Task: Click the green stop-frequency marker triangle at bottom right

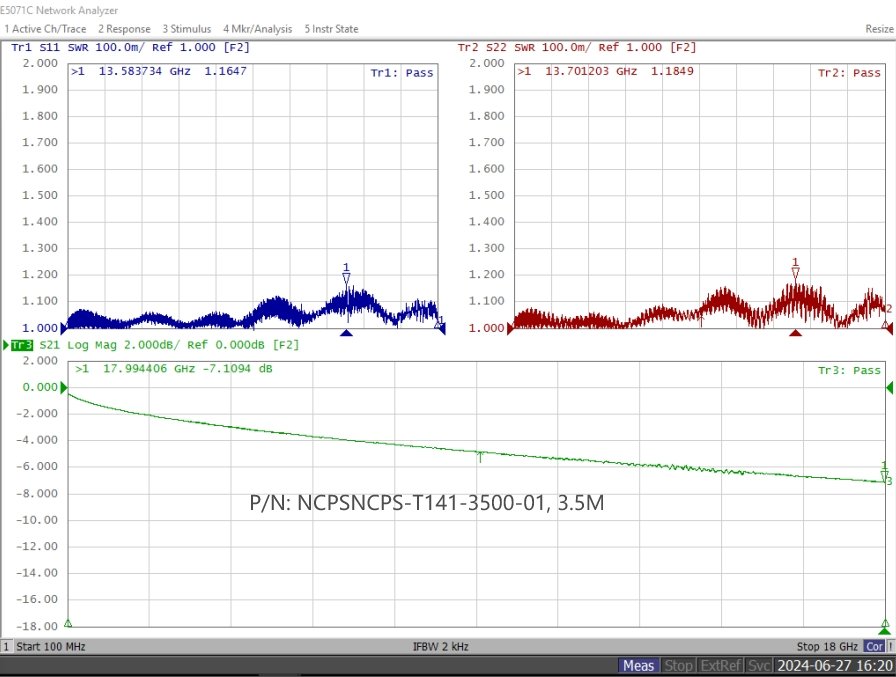Action: pyautogui.click(x=885, y=630)
